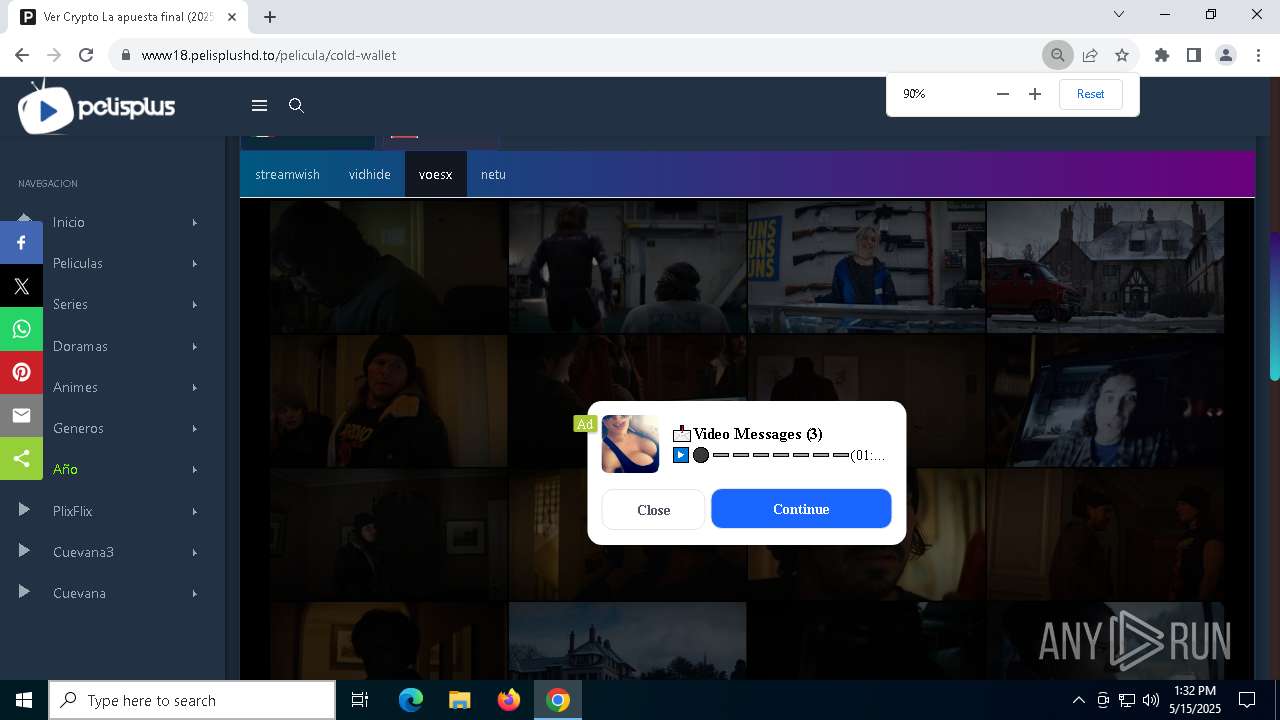Open Task View in taskbar

tap(360, 700)
